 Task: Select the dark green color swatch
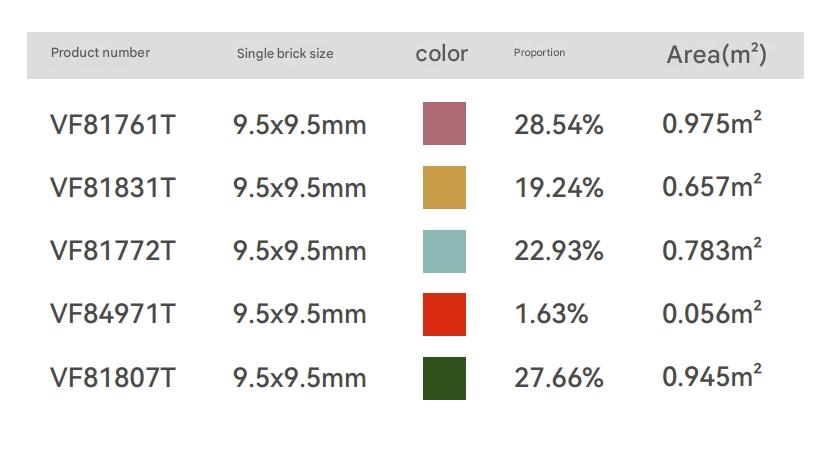coord(444,378)
